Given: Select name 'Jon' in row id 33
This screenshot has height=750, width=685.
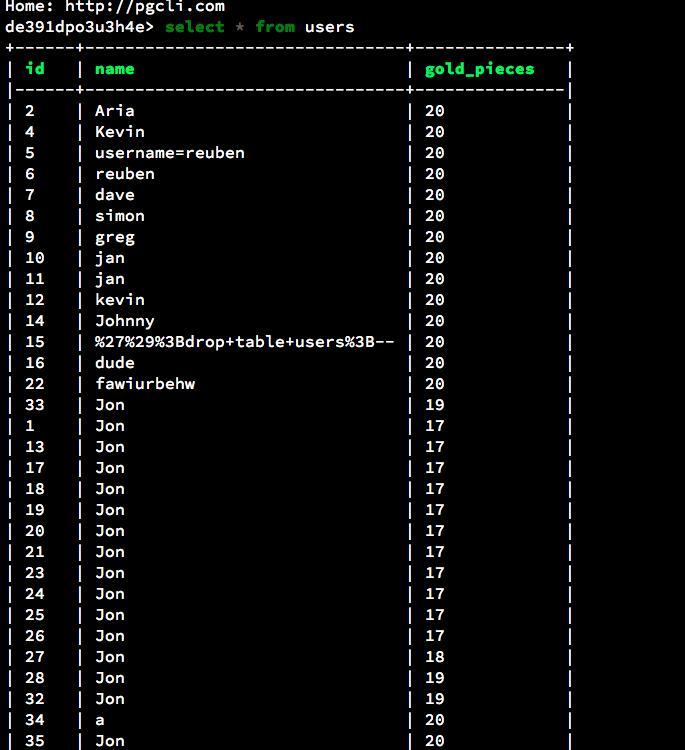Looking at the screenshot, I should (110, 405).
